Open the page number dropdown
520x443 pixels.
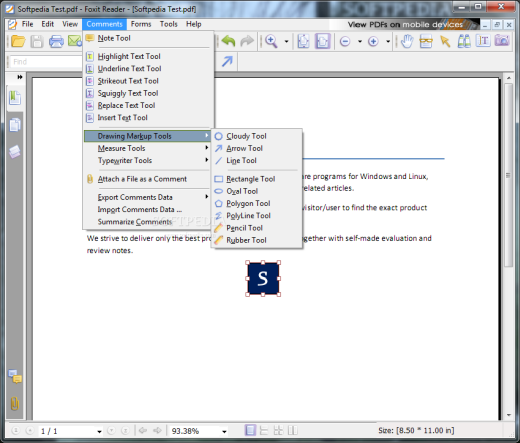coord(99,432)
